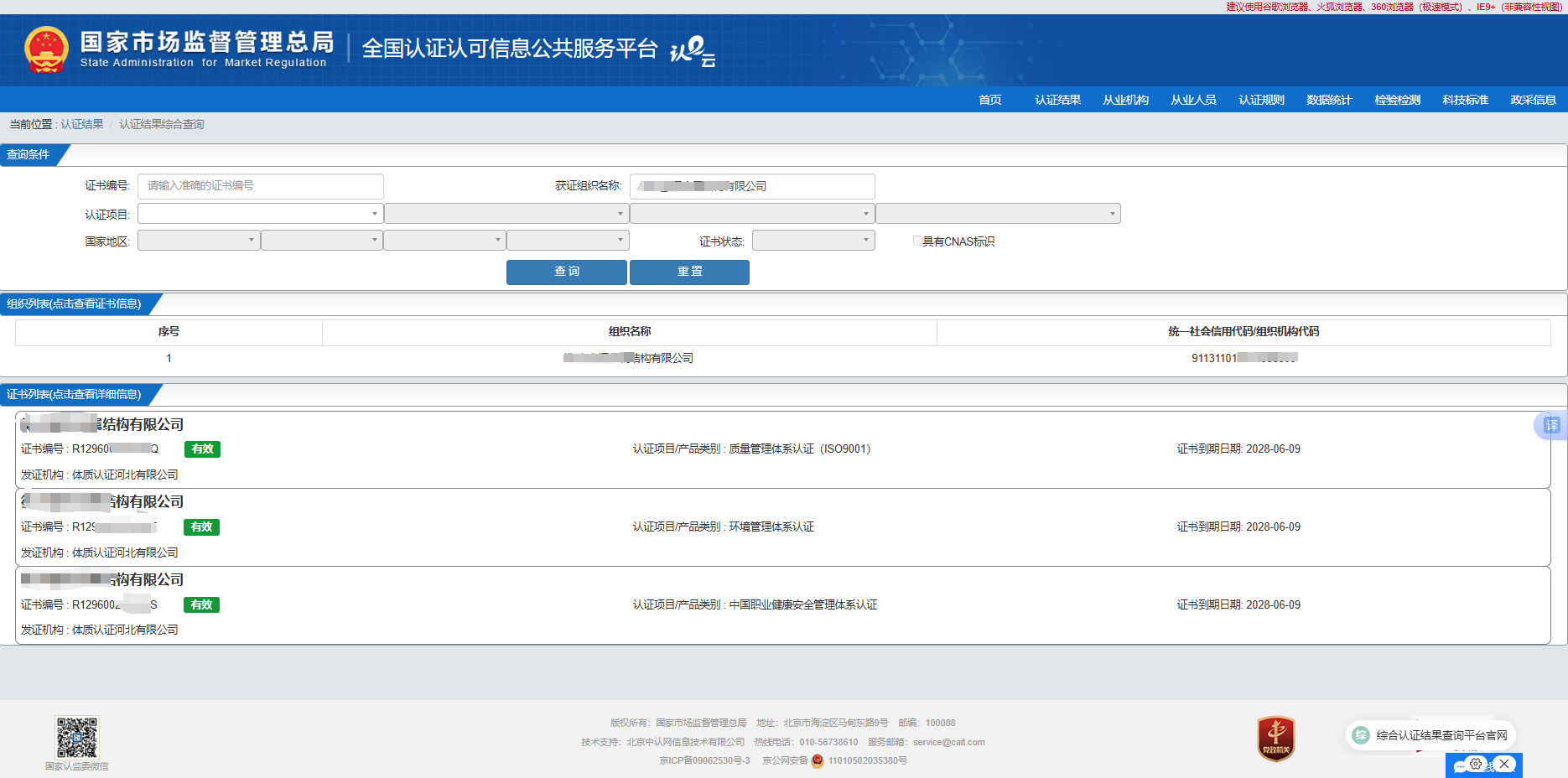Open the 从业机构 navigation menu
The image size is (1568, 778).
pyautogui.click(x=1125, y=100)
